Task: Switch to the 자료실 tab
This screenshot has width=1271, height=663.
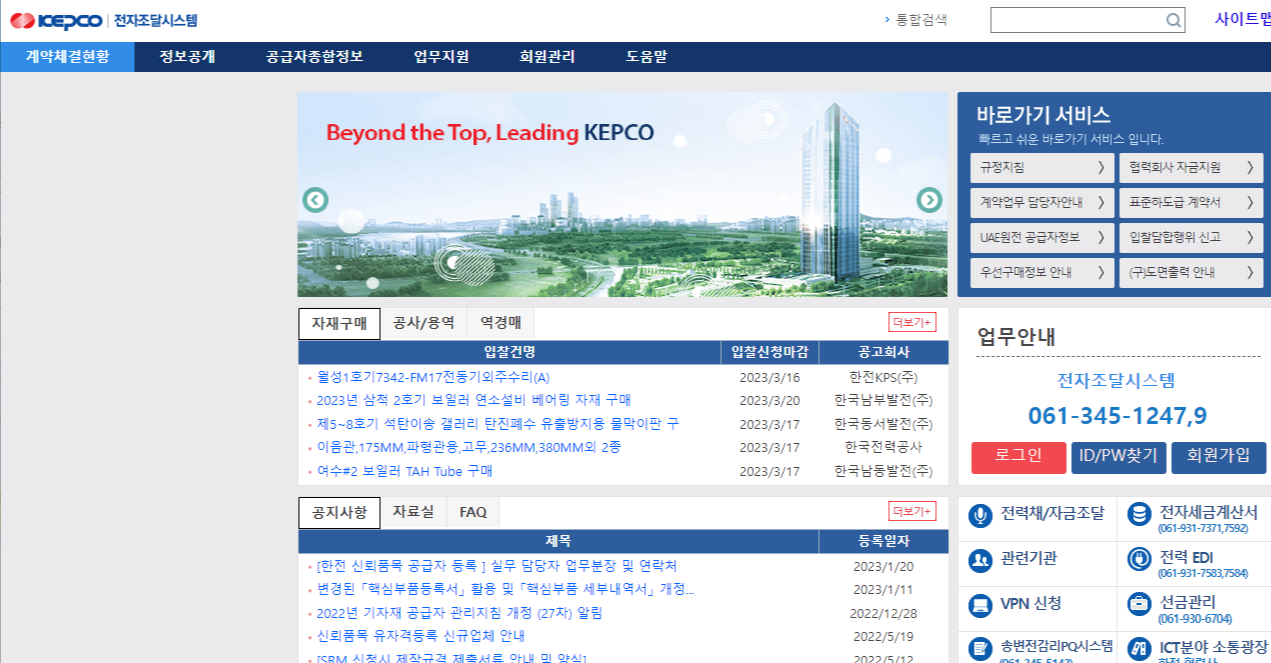Action: point(413,513)
